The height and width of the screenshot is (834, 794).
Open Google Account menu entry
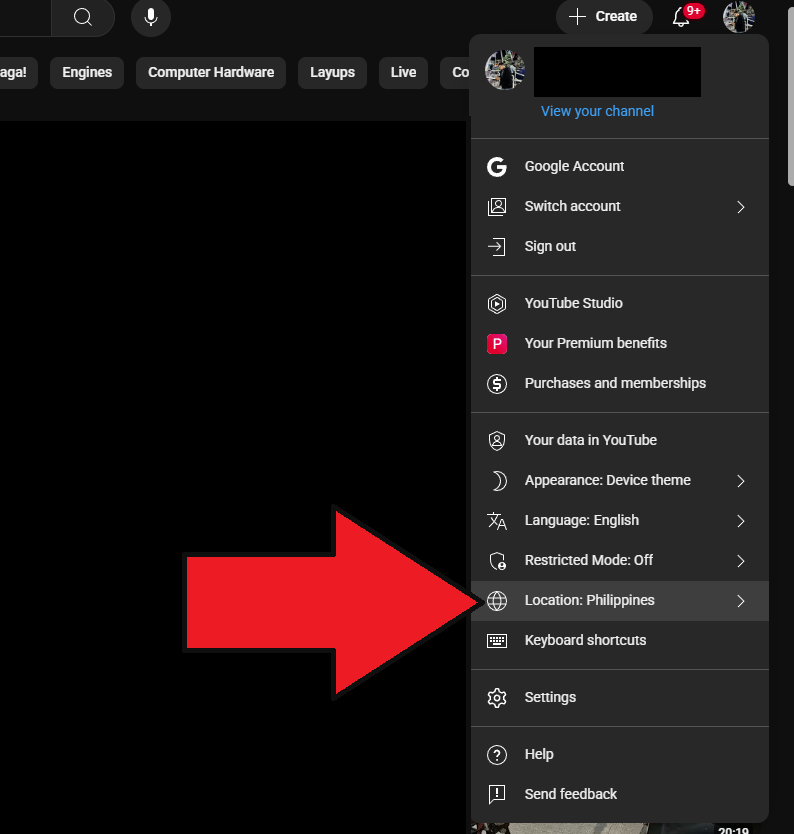click(620, 166)
